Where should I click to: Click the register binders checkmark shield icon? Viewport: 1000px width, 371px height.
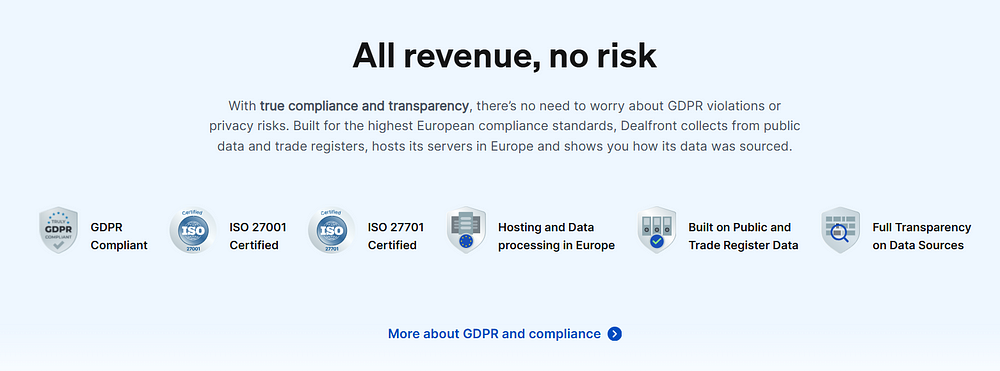click(x=657, y=230)
